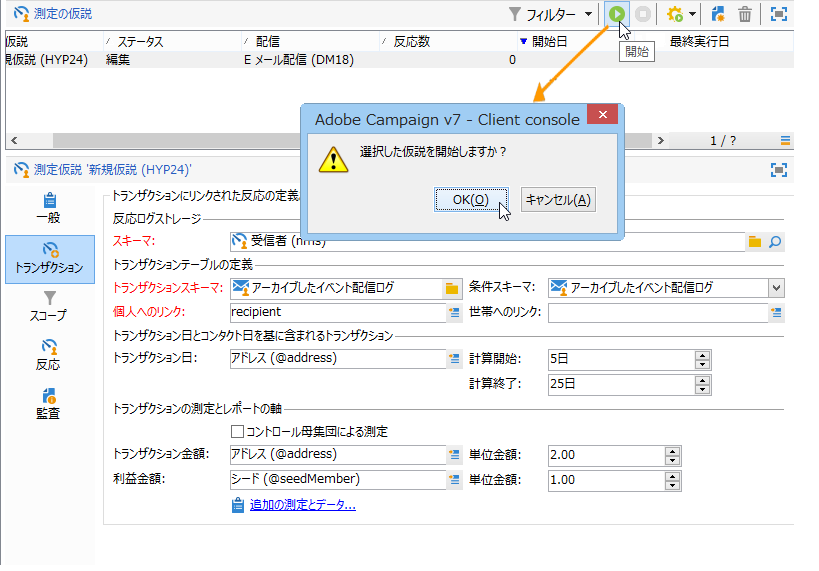Open the トランザクション tab

click(50, 259)
